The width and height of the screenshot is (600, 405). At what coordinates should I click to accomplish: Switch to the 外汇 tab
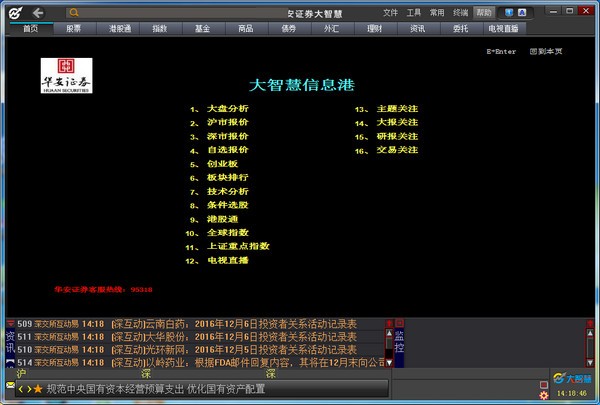332,29
